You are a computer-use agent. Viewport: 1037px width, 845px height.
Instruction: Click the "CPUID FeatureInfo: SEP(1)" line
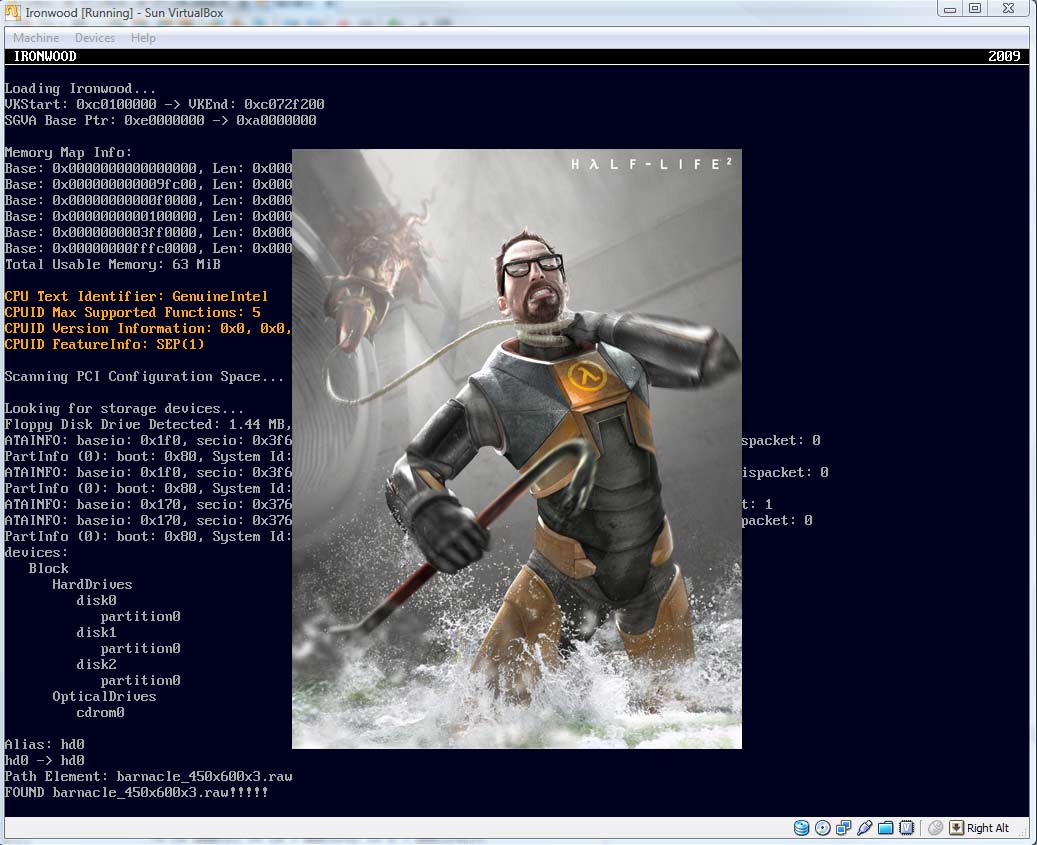click(x=104, y=344)
